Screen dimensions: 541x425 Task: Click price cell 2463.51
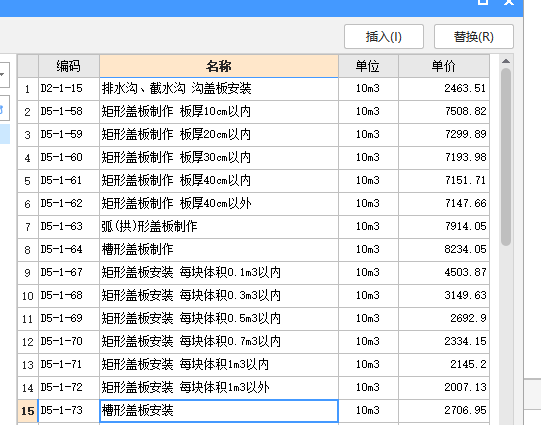[x=444, y=89]
